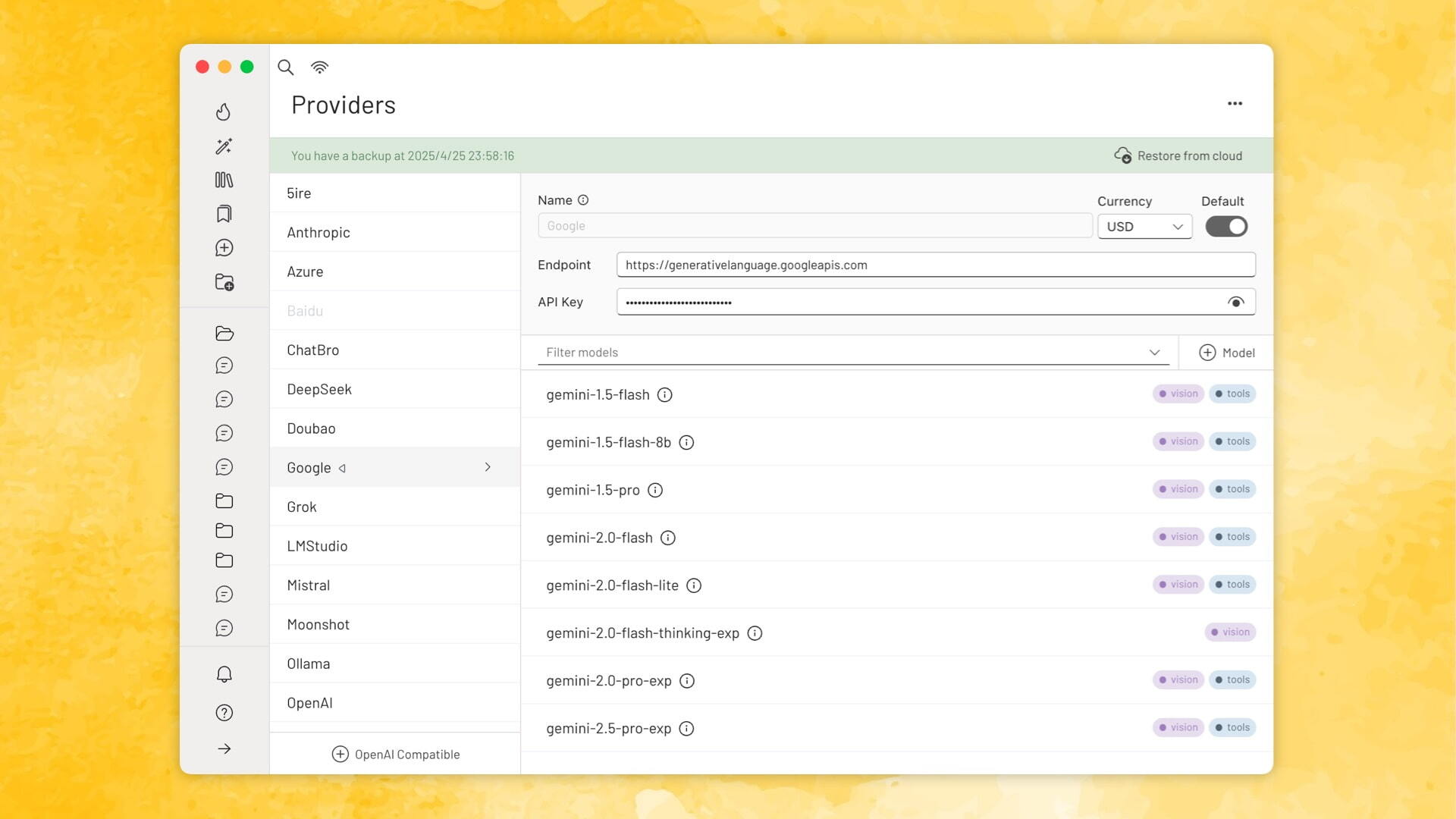Show info for gemini-1.5-flash model

coord(664,394)
